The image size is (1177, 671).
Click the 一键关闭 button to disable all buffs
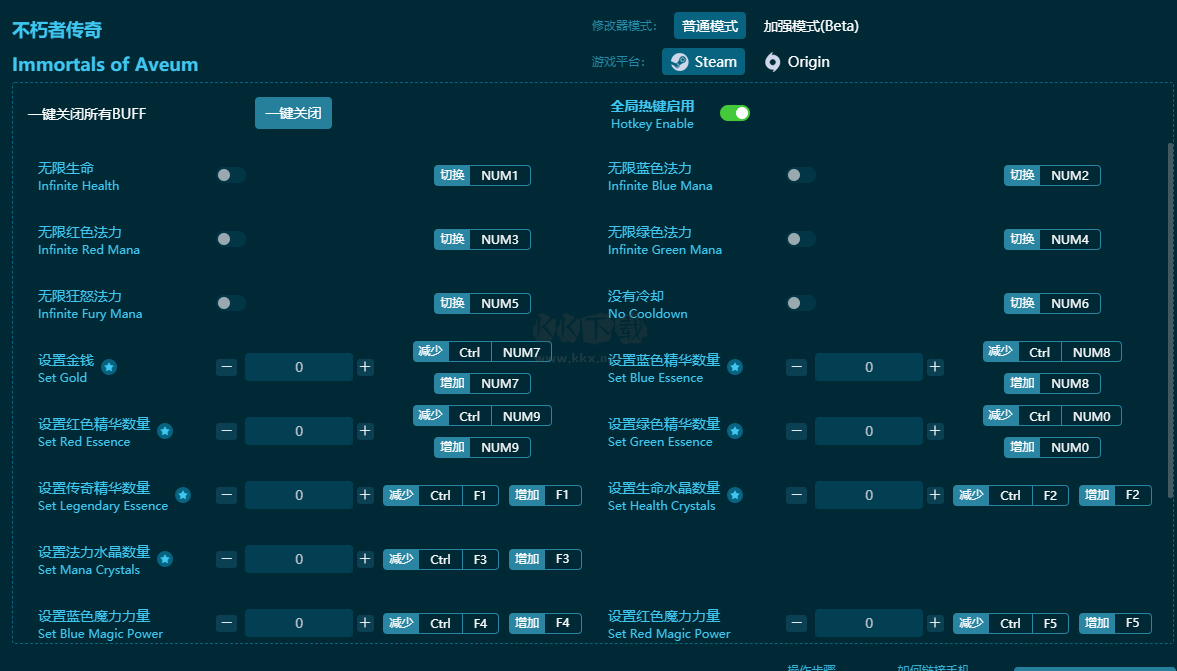tap(293, 113)
